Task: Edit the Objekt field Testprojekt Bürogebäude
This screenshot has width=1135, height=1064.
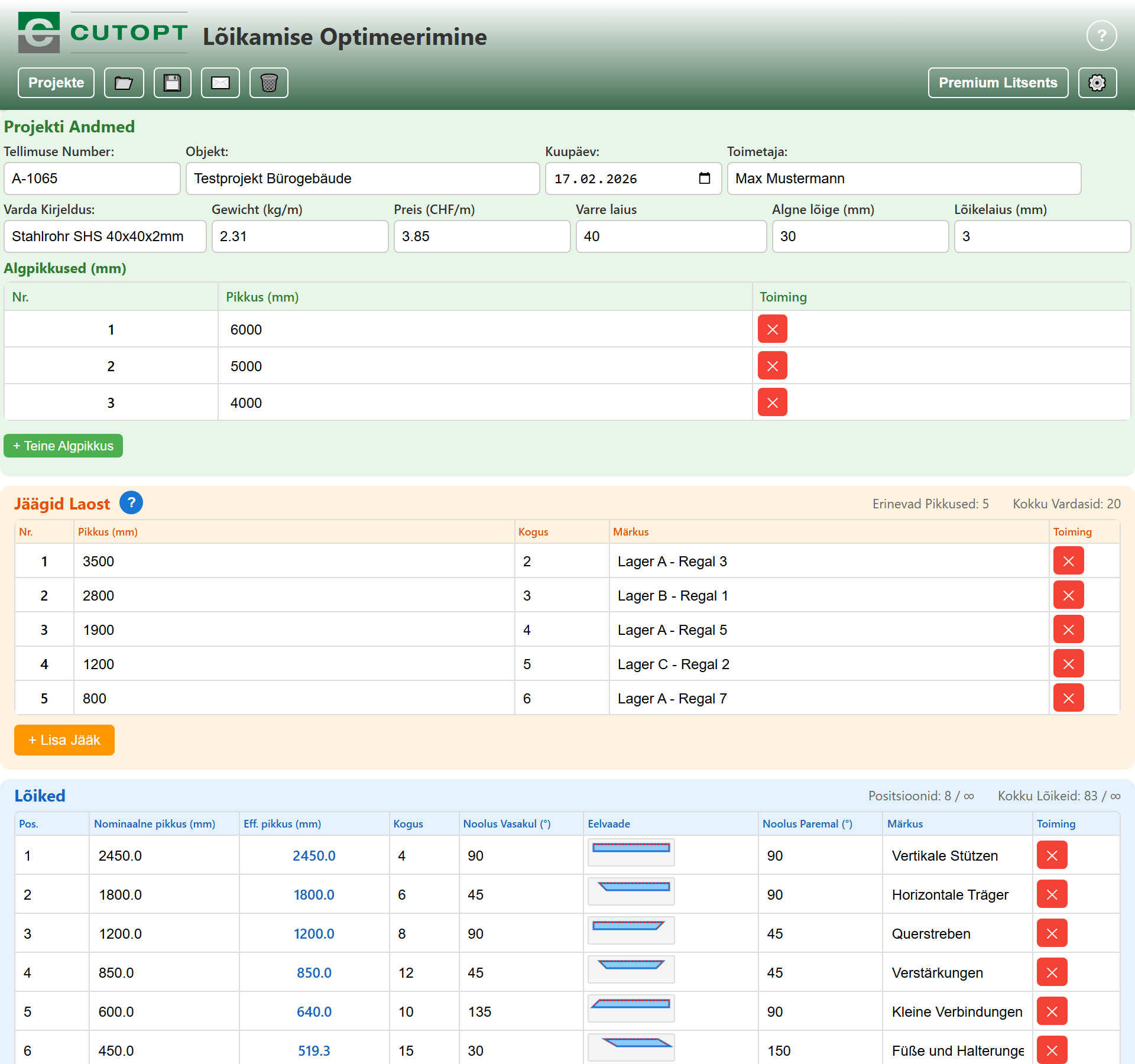Action: click(x=362, y=179)
